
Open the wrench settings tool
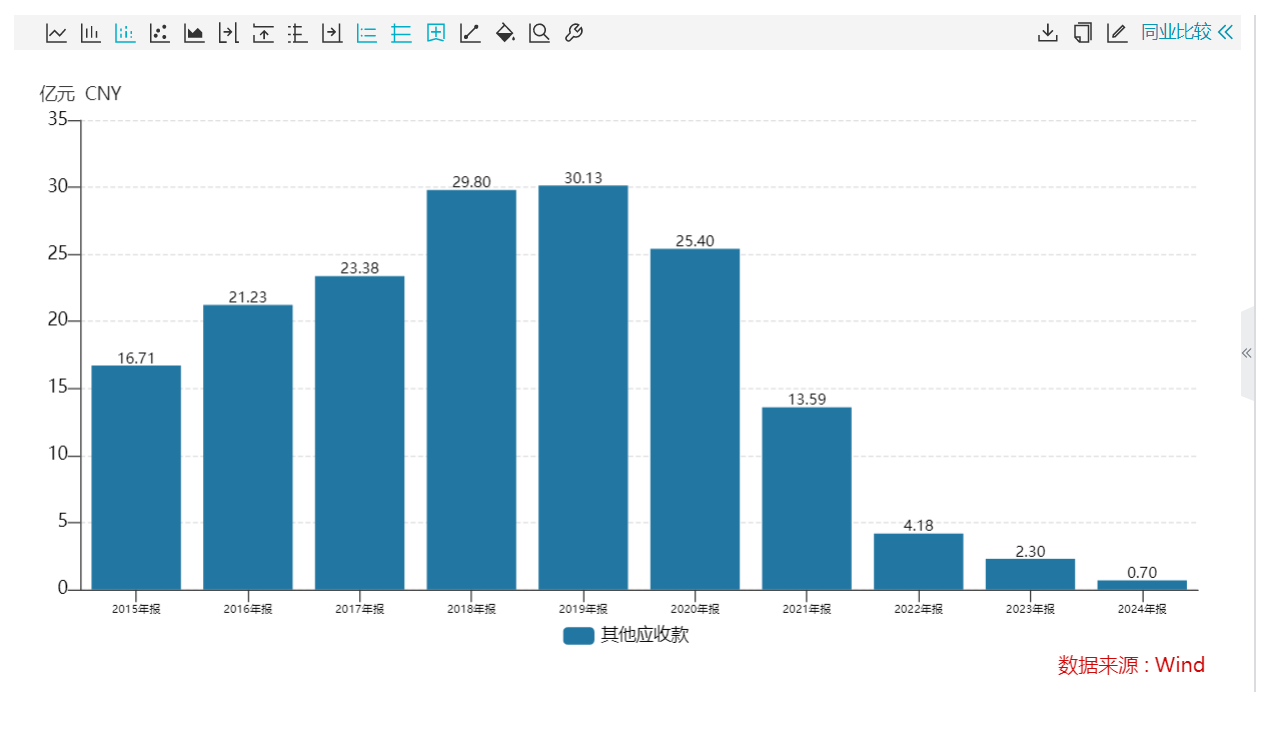click(573, 33)
